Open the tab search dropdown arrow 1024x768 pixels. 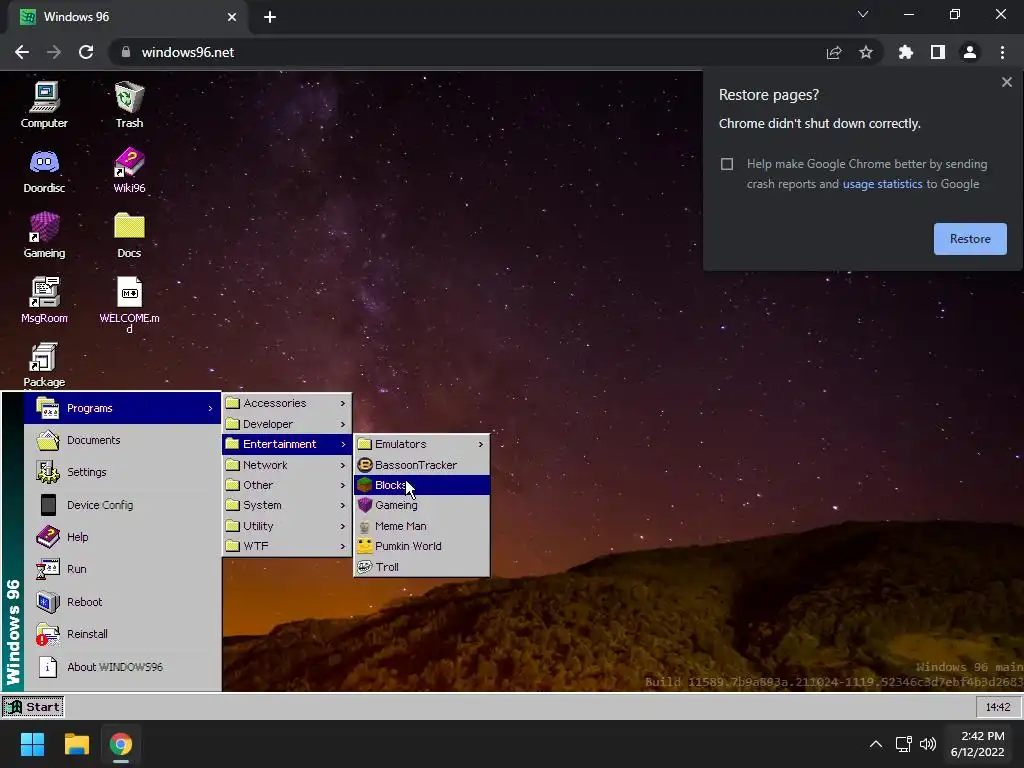[863, 14]
